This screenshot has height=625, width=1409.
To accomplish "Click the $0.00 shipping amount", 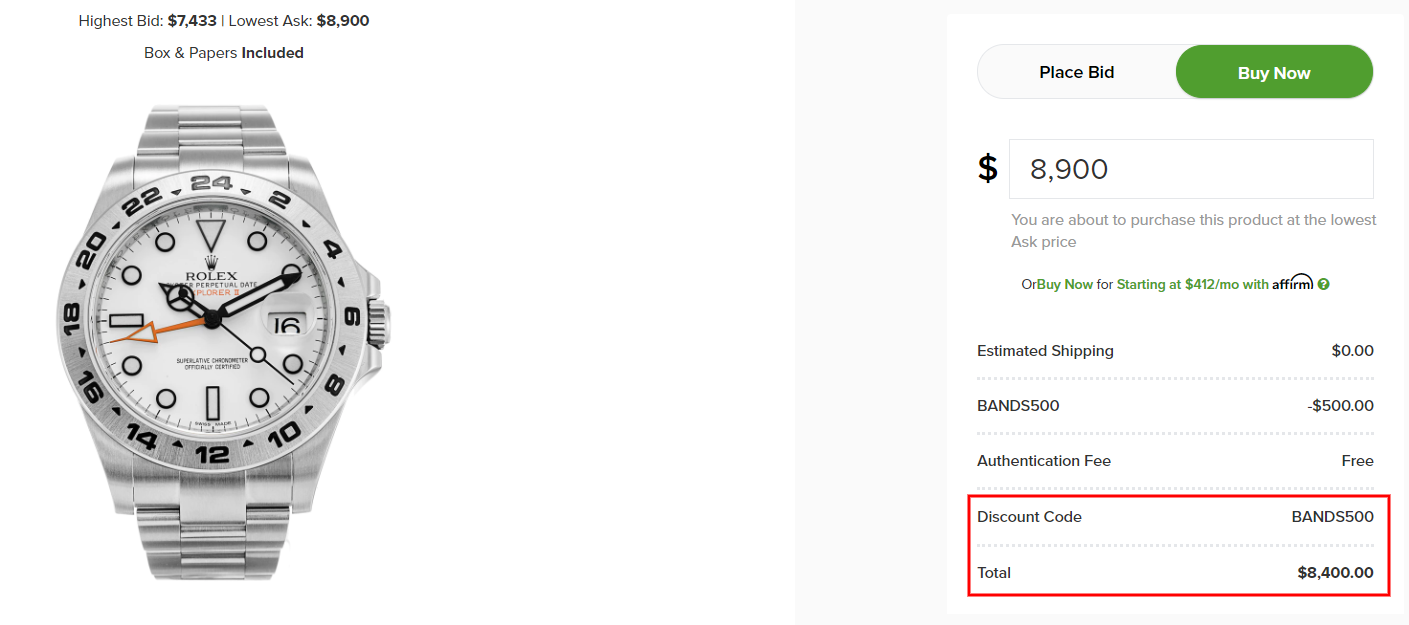I will coord(1352,351).
